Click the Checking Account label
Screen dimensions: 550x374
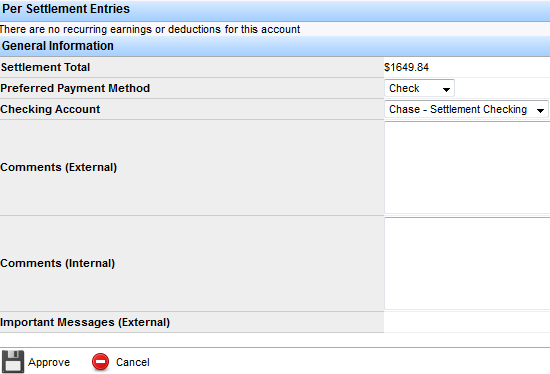click(x=50, y=109)
